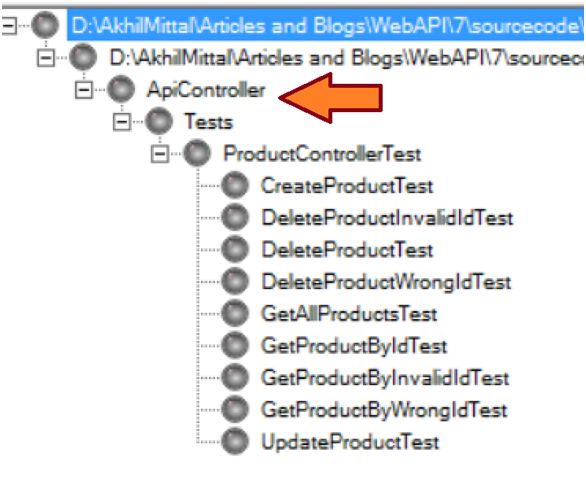This screenshot has width=586, height=480.
Task: Collapse the ProductControllerTest fixture node
Action: 160,154
